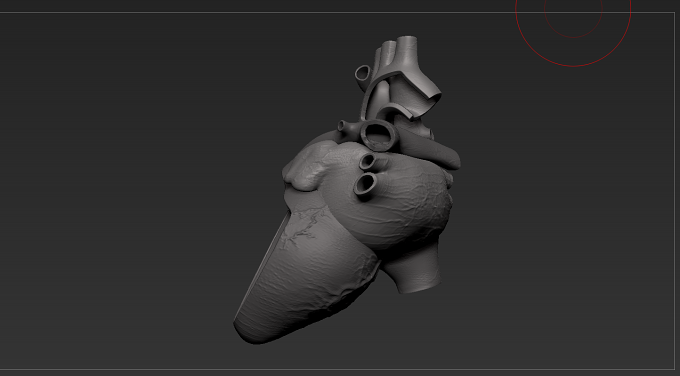Click the upper small round vein opening
The width and height of the screenshot is (680, 376).
click(x=368, y=162)
